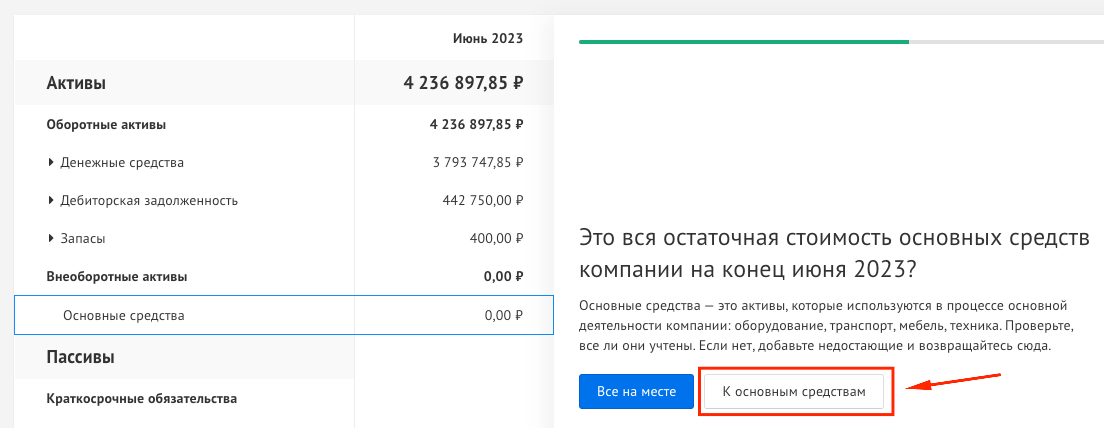Open К основным средствам button

coord(794,391)
